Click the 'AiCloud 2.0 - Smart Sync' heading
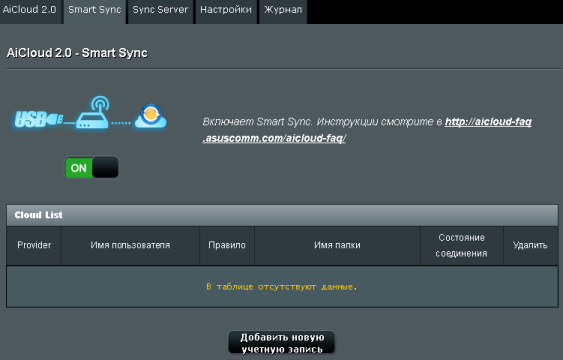Image resolution: width=563 pixels, height=360 pixels. point(77,53)
